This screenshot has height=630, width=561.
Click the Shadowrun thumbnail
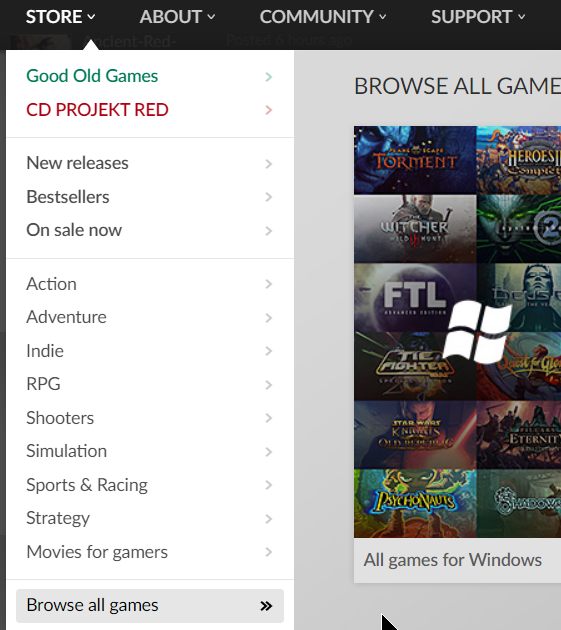click(519, 503)
